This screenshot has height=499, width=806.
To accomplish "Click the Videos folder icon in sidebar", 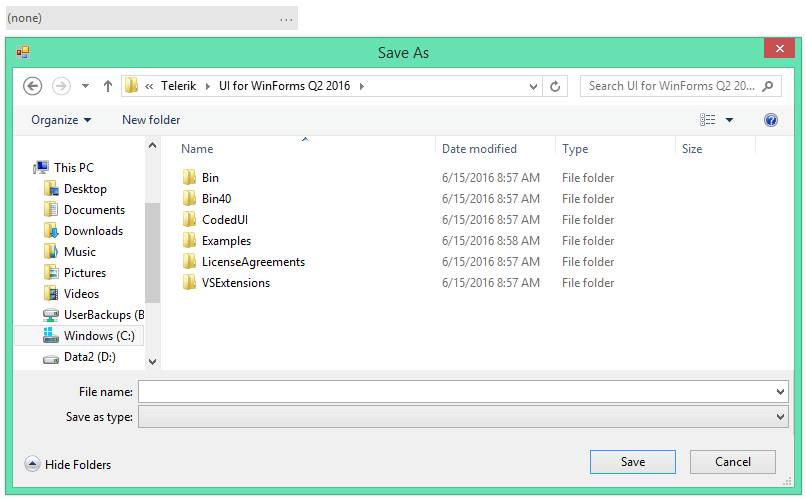I will (51, 294).
